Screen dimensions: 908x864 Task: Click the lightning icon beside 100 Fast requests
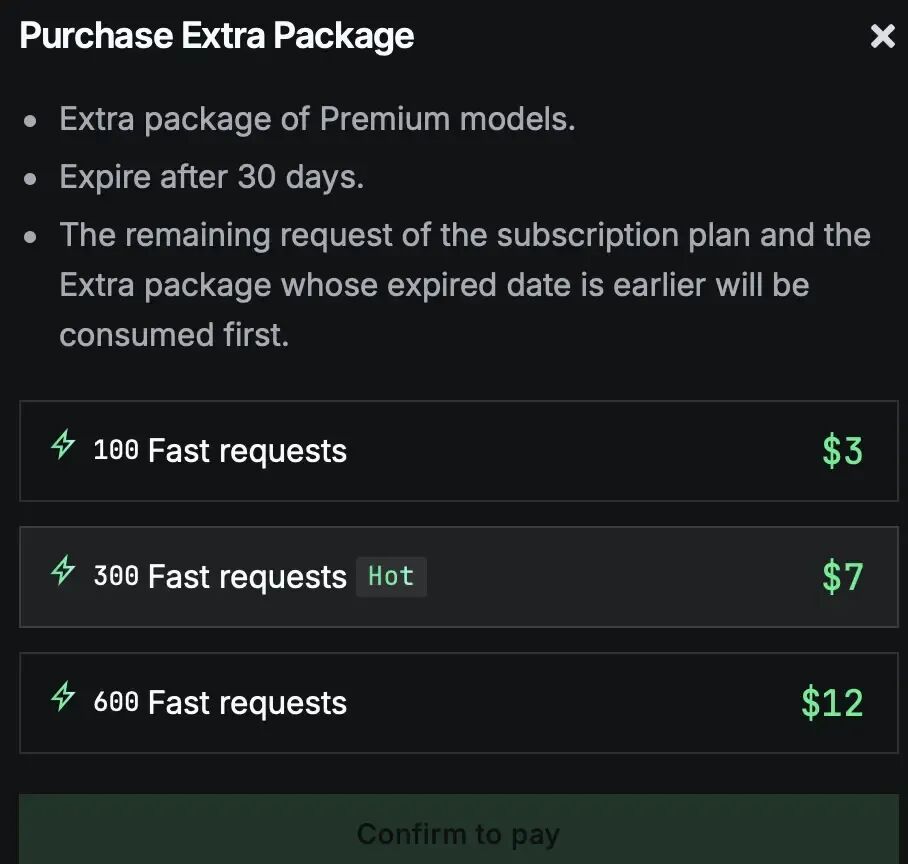63,445
